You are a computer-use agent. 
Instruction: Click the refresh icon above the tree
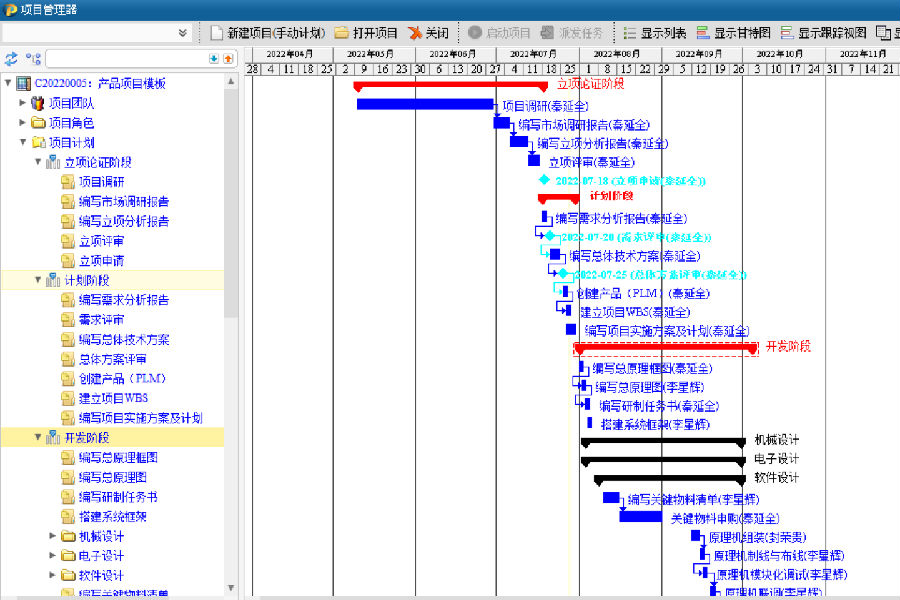click(x=11, y=59)
